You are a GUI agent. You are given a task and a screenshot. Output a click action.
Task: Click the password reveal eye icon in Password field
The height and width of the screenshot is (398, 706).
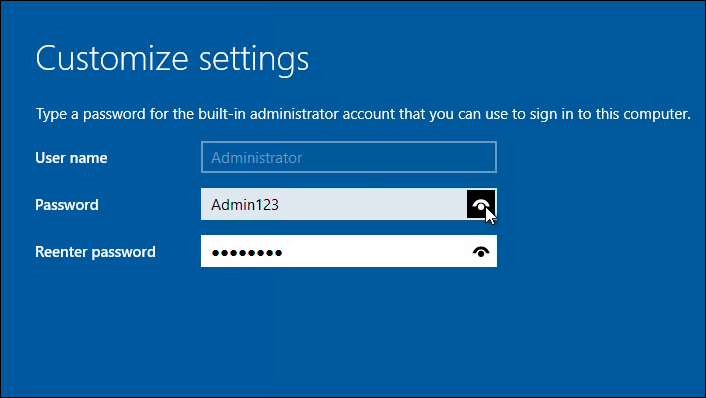481,204
